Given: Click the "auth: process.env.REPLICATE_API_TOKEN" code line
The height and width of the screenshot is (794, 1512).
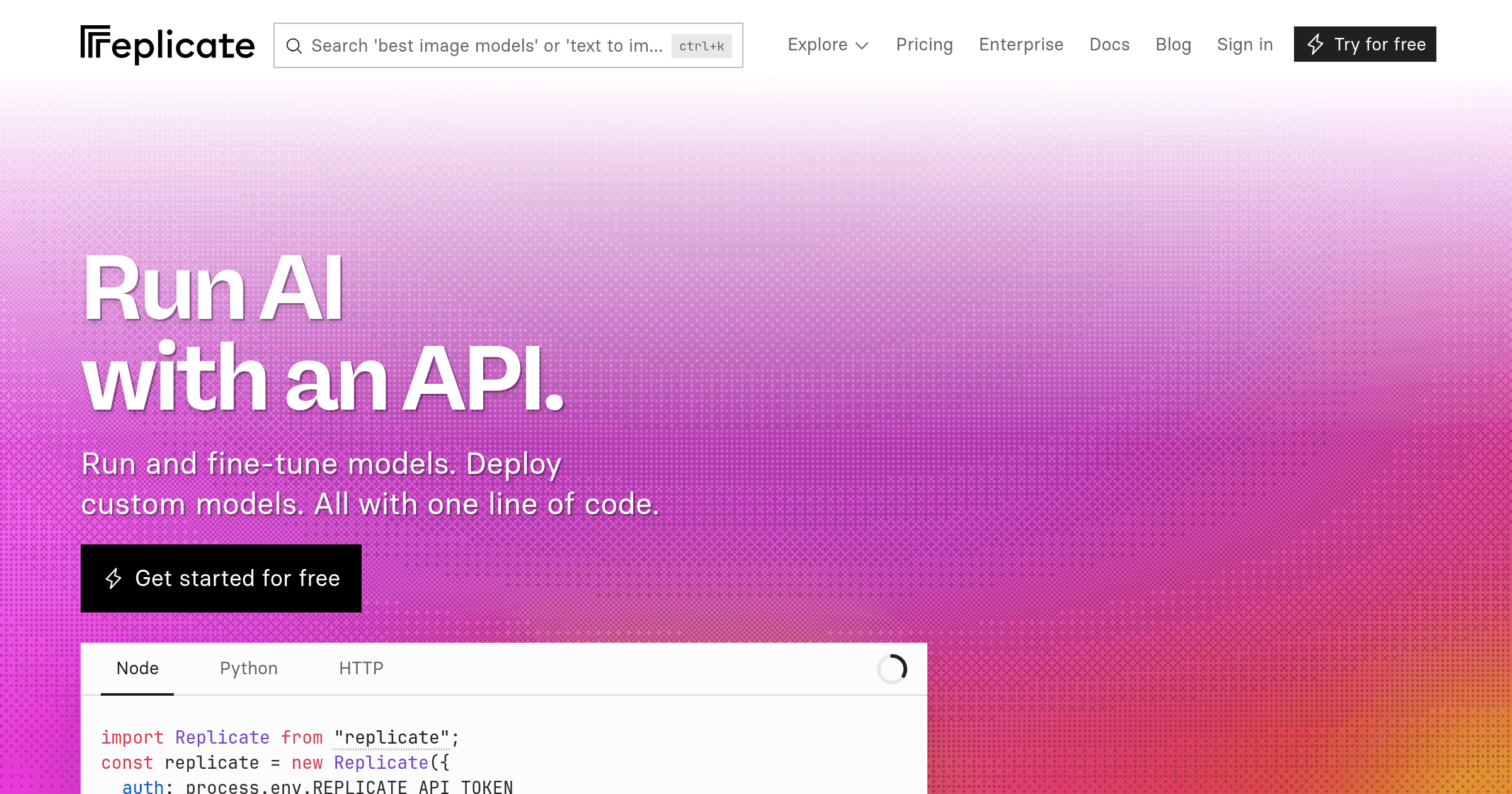Looking at the screenshot, I should pos(318,788).
